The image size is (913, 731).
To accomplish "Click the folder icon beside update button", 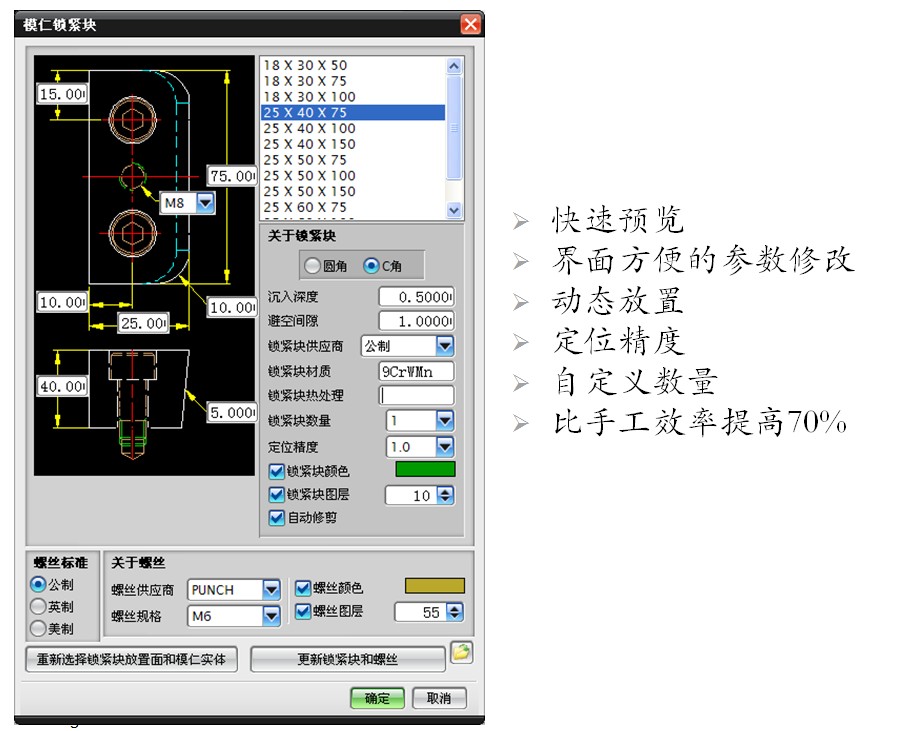I will (x=461, y=653).
